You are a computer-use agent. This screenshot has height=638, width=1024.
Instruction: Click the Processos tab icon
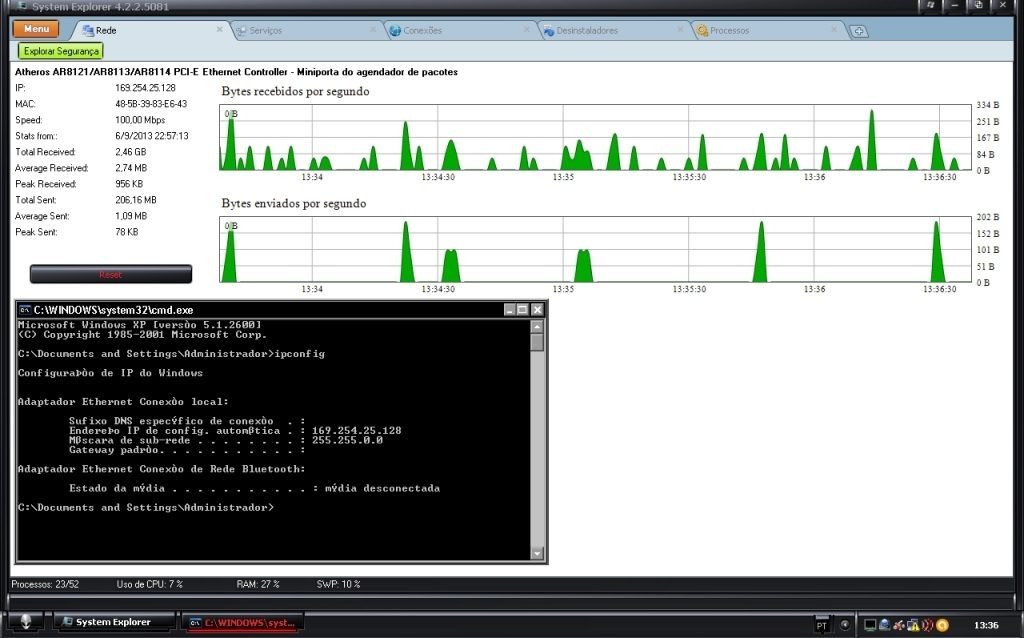(x=703, y=30)
